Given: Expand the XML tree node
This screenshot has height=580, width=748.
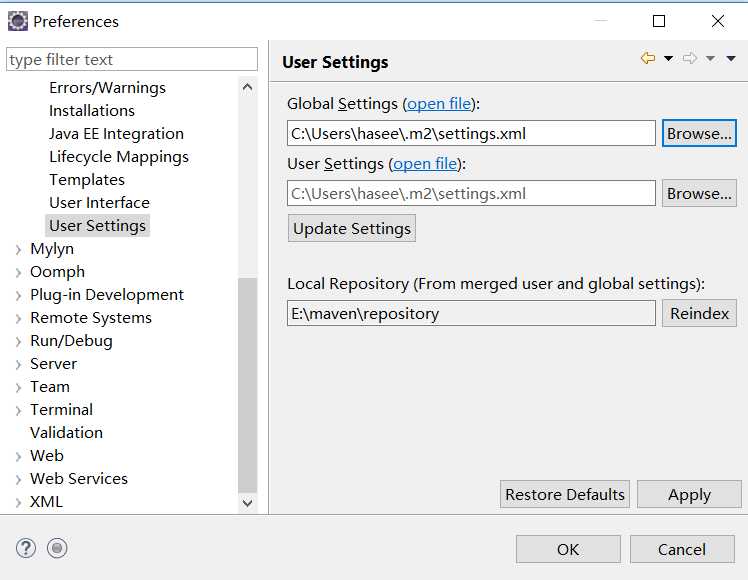Looking at the screenshot, I should [18, 502].
